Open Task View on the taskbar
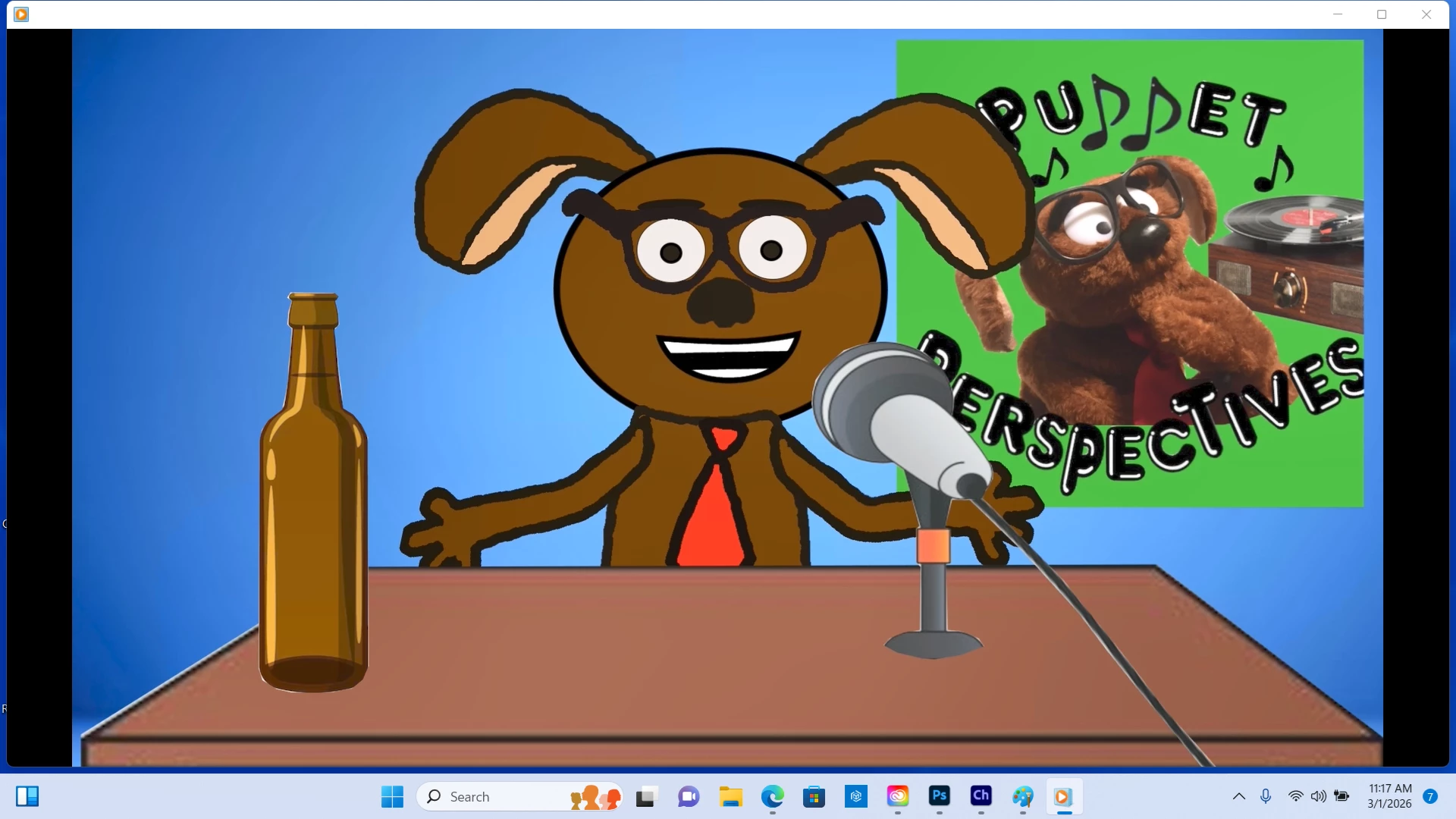 pos(645,796)
